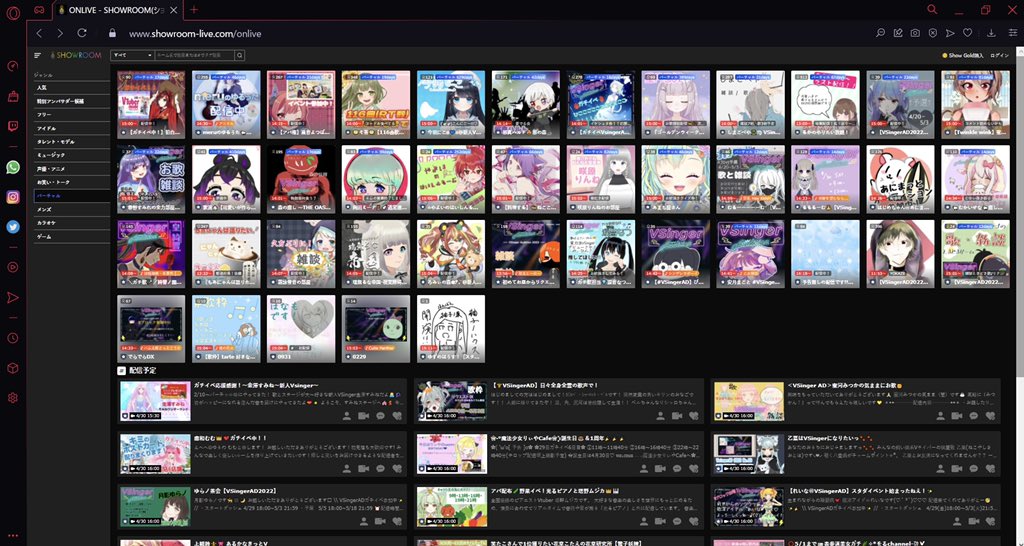Bookmark the page with the heart icon
This screenshot has width=1024, height=546.
pos(968,33)
